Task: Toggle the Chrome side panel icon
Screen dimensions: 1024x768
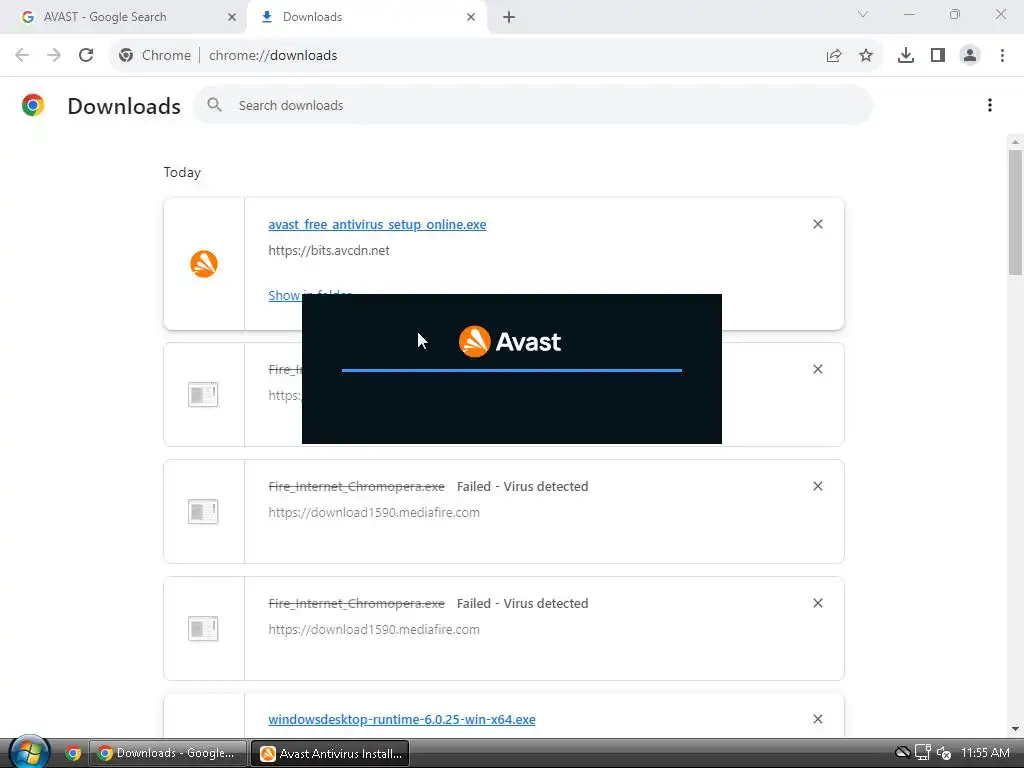Action: pyautogui.click(x=938, y=56)
